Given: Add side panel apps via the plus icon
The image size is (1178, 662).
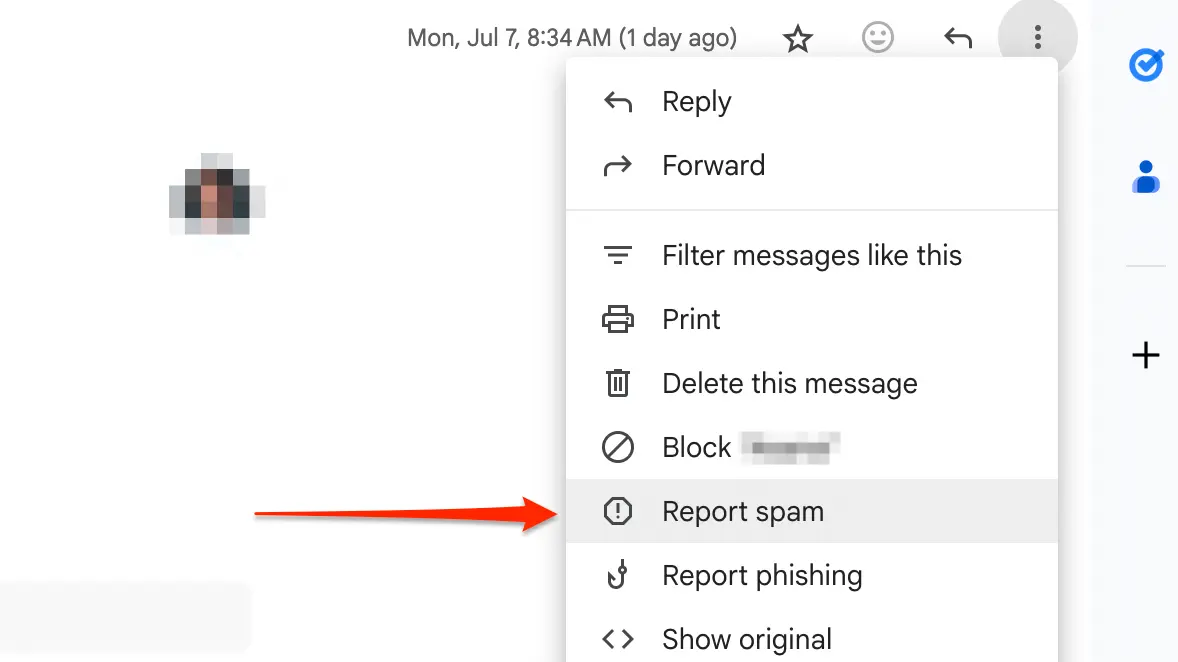Looking at the screenshot, I should point(1146,355).
